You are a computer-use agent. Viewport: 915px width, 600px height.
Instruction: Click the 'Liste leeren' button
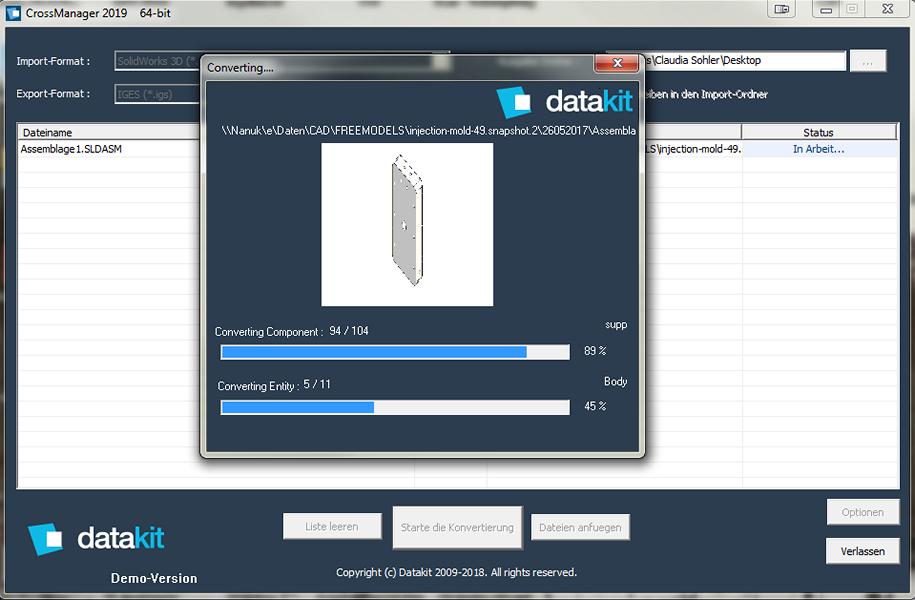332,526
